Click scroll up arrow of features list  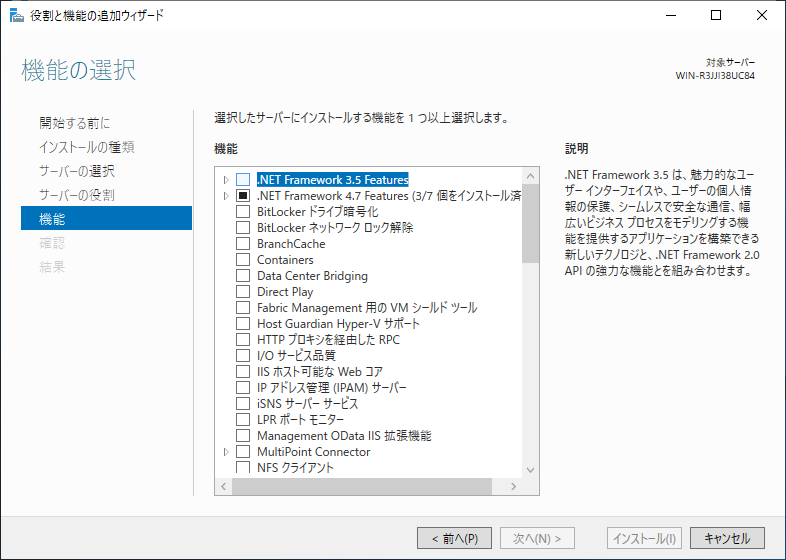(530, 176)
